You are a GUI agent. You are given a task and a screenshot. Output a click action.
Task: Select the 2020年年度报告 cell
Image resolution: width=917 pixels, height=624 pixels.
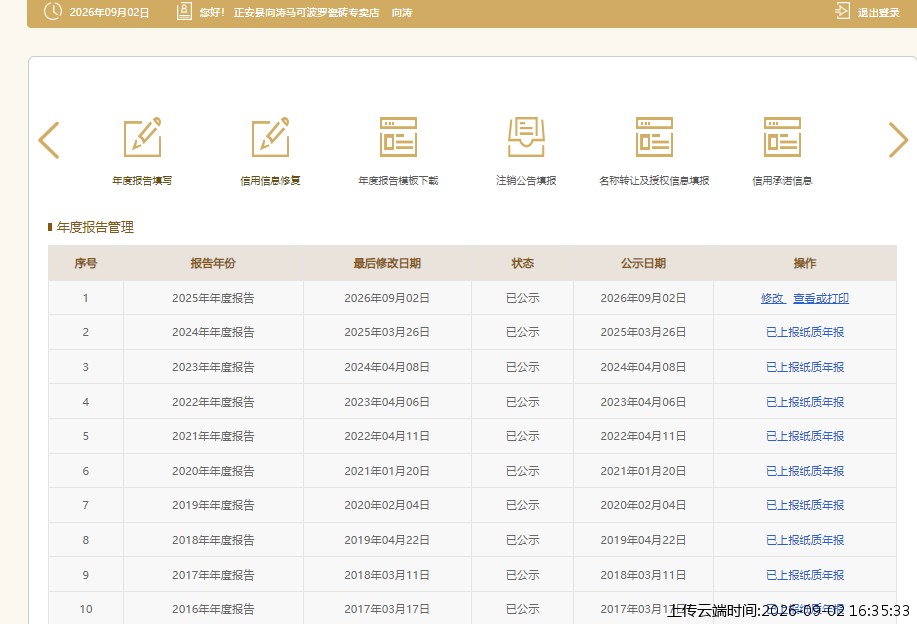pyautogui.click(x=213, y=471)
